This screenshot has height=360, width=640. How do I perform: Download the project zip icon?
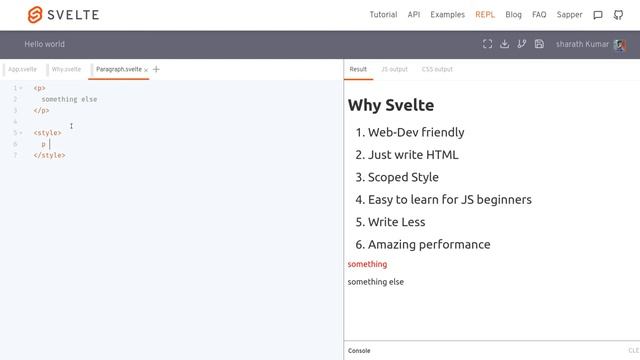point(504,44)
